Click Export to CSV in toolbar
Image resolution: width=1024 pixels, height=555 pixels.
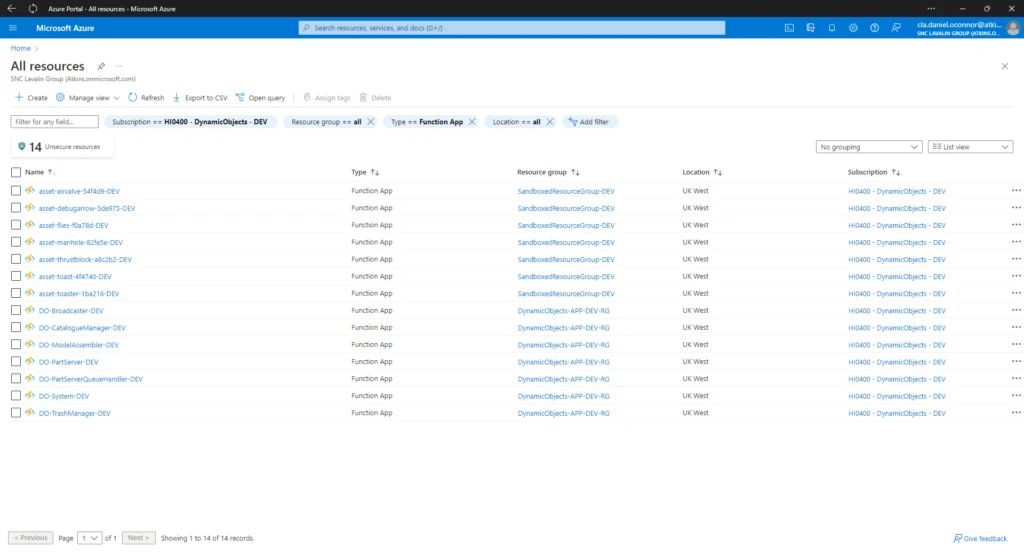pyautogui.click(x=200, y=98)
